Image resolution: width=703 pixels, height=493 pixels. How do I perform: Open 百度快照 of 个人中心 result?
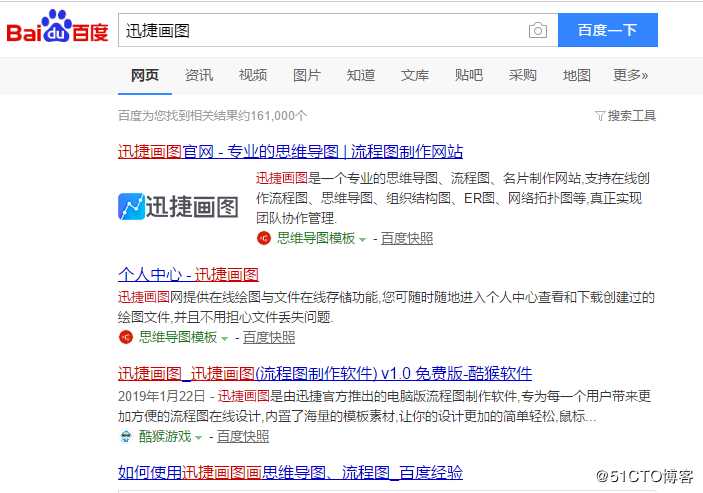click(269, 337)
